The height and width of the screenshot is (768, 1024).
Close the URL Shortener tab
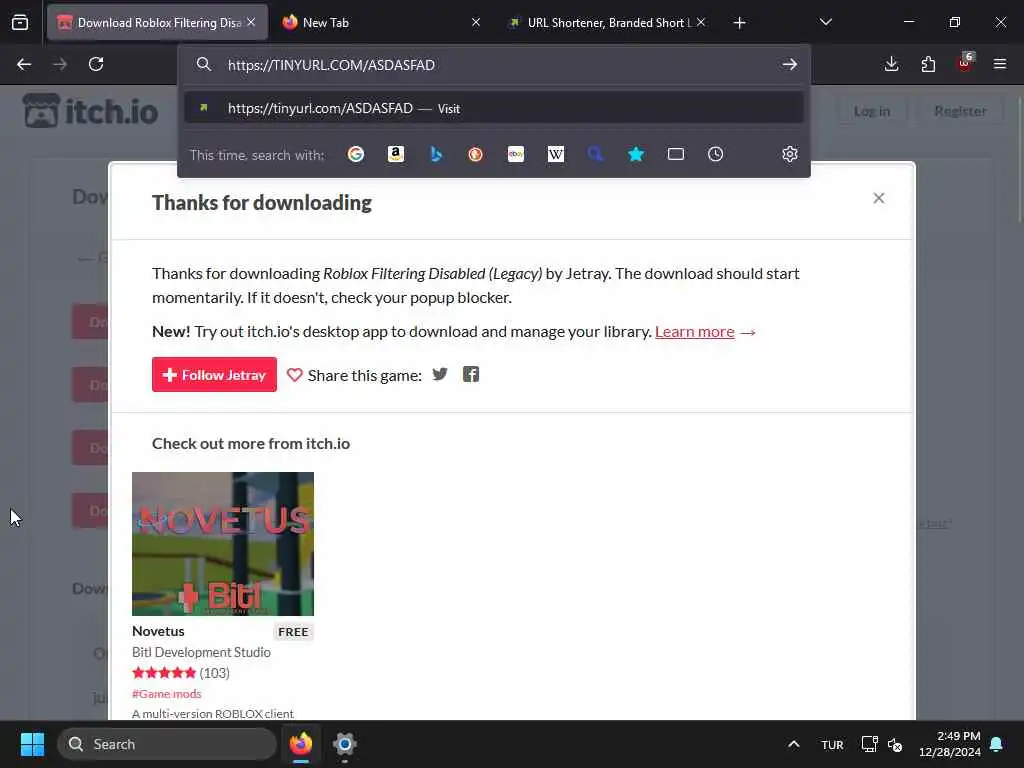[701, 22]
